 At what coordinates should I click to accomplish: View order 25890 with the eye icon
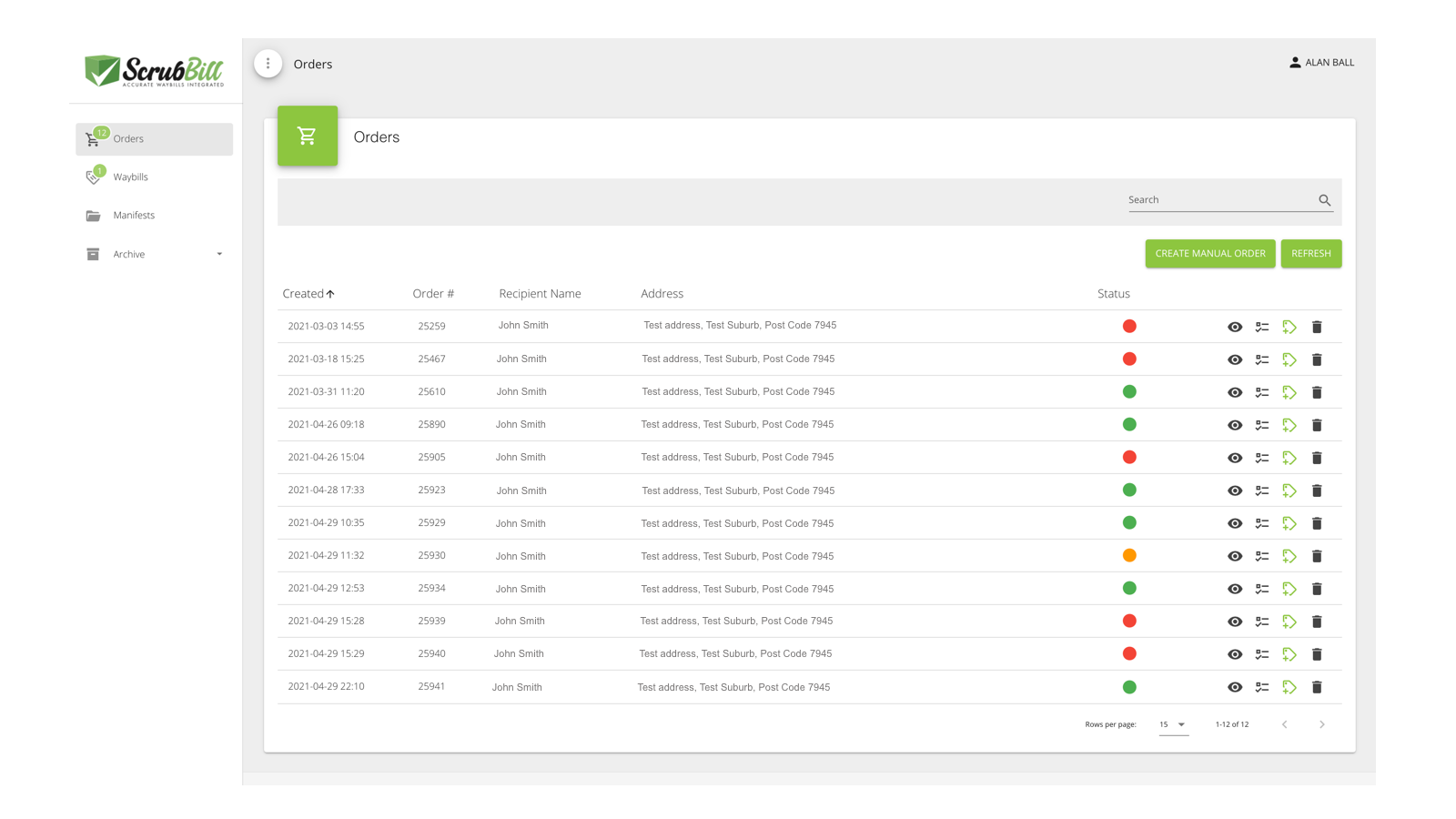pos(1235,425)
